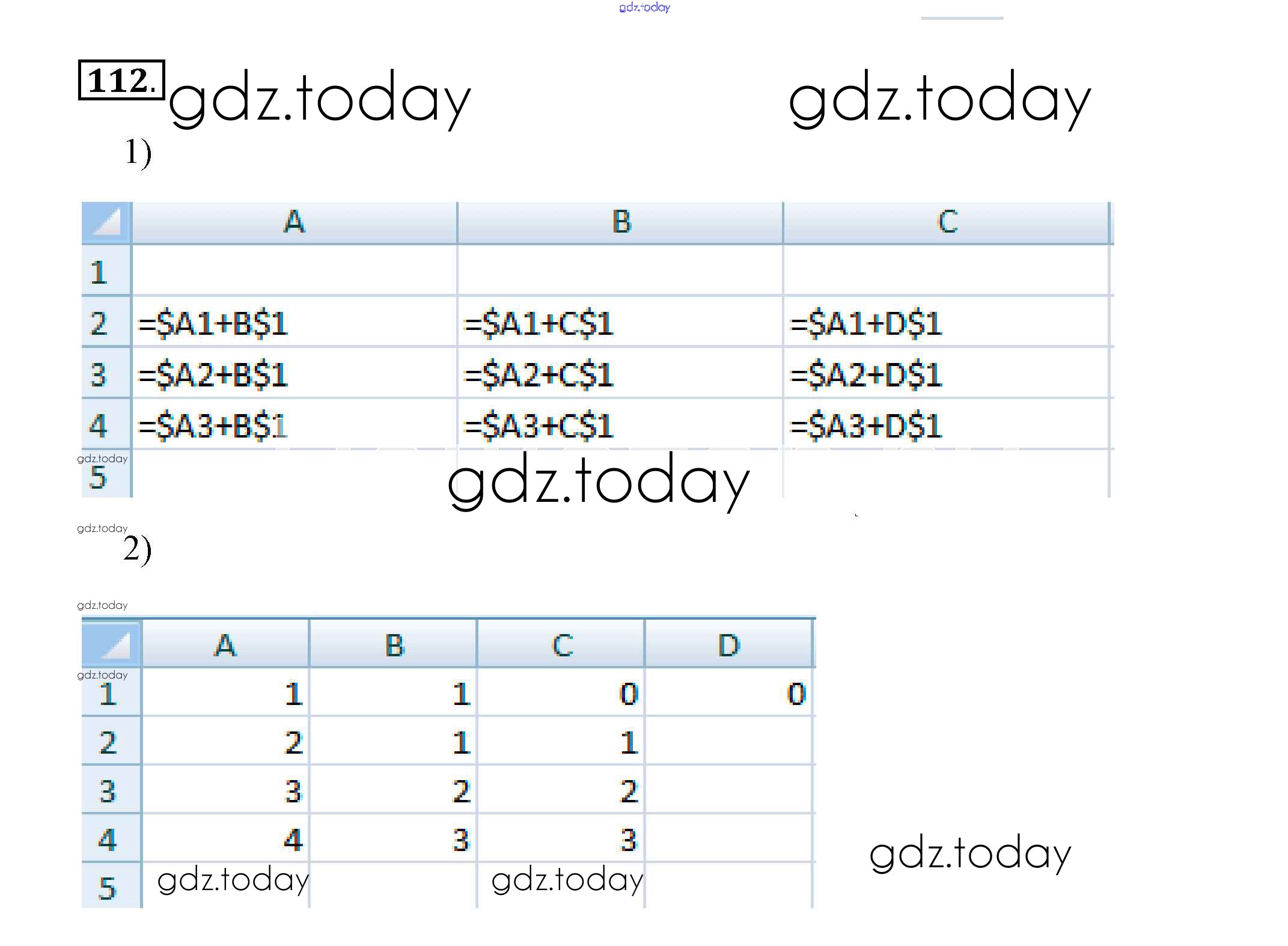Click the small blue gdz.today text at top
Viewport: 1288px width, 946px height.
(644, 7)
